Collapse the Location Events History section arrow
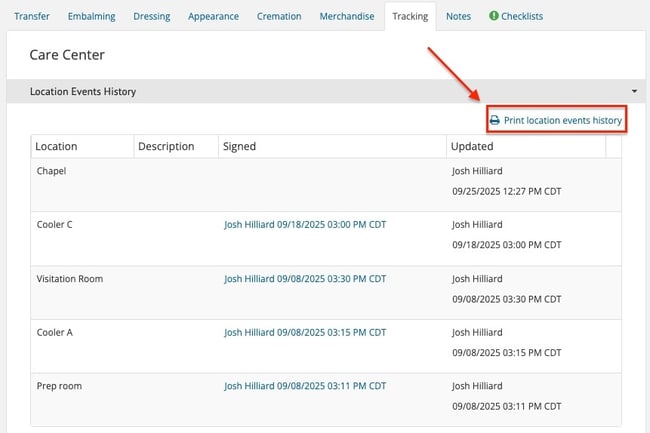 634,91
